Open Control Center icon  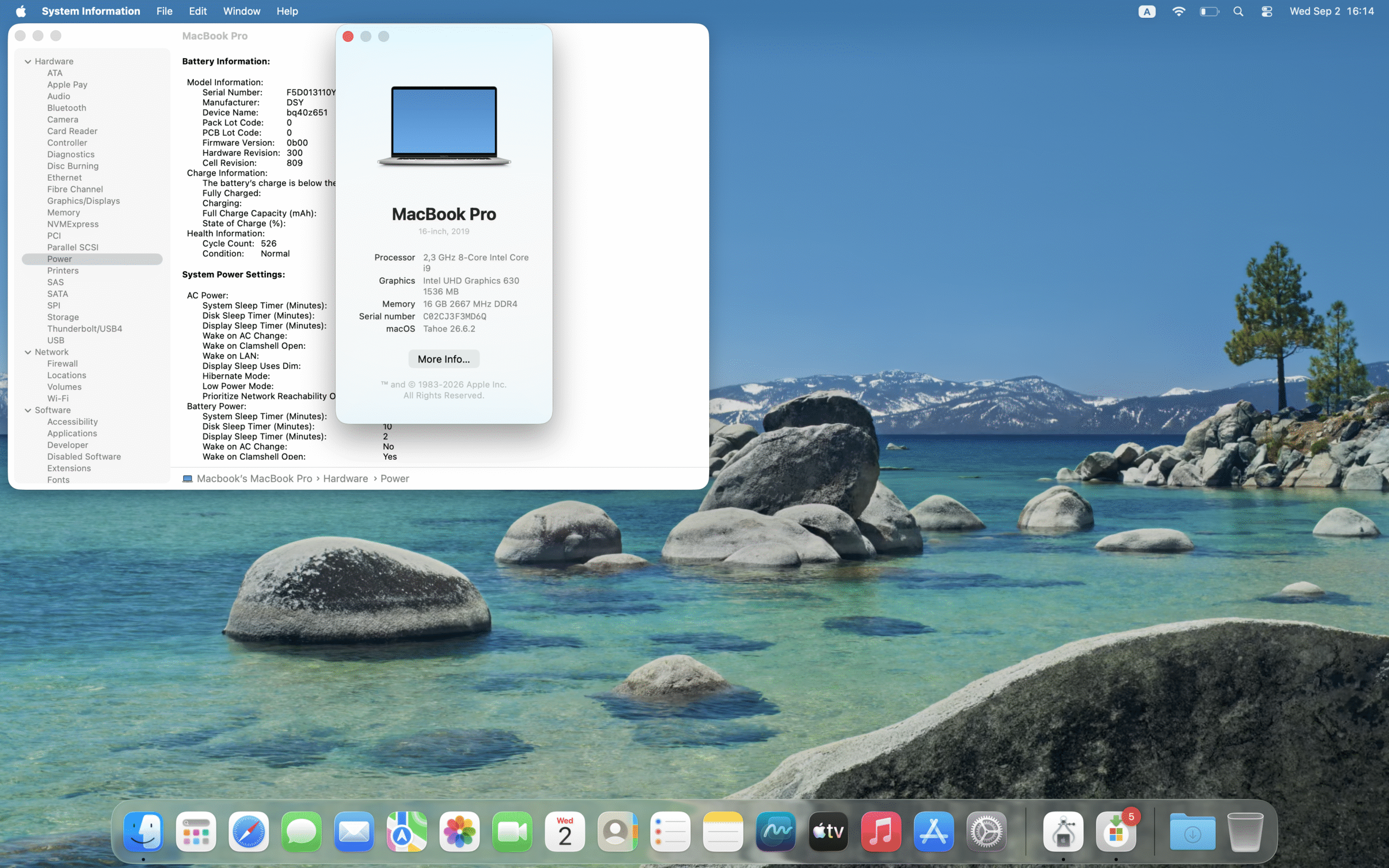coord(1267,11)
